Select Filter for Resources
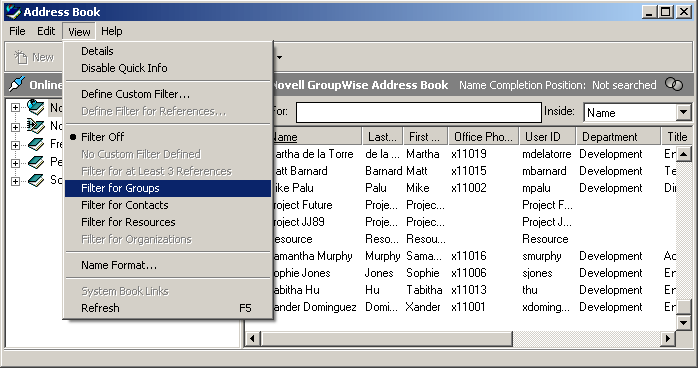698x368 pixels. tap(168, 222)
